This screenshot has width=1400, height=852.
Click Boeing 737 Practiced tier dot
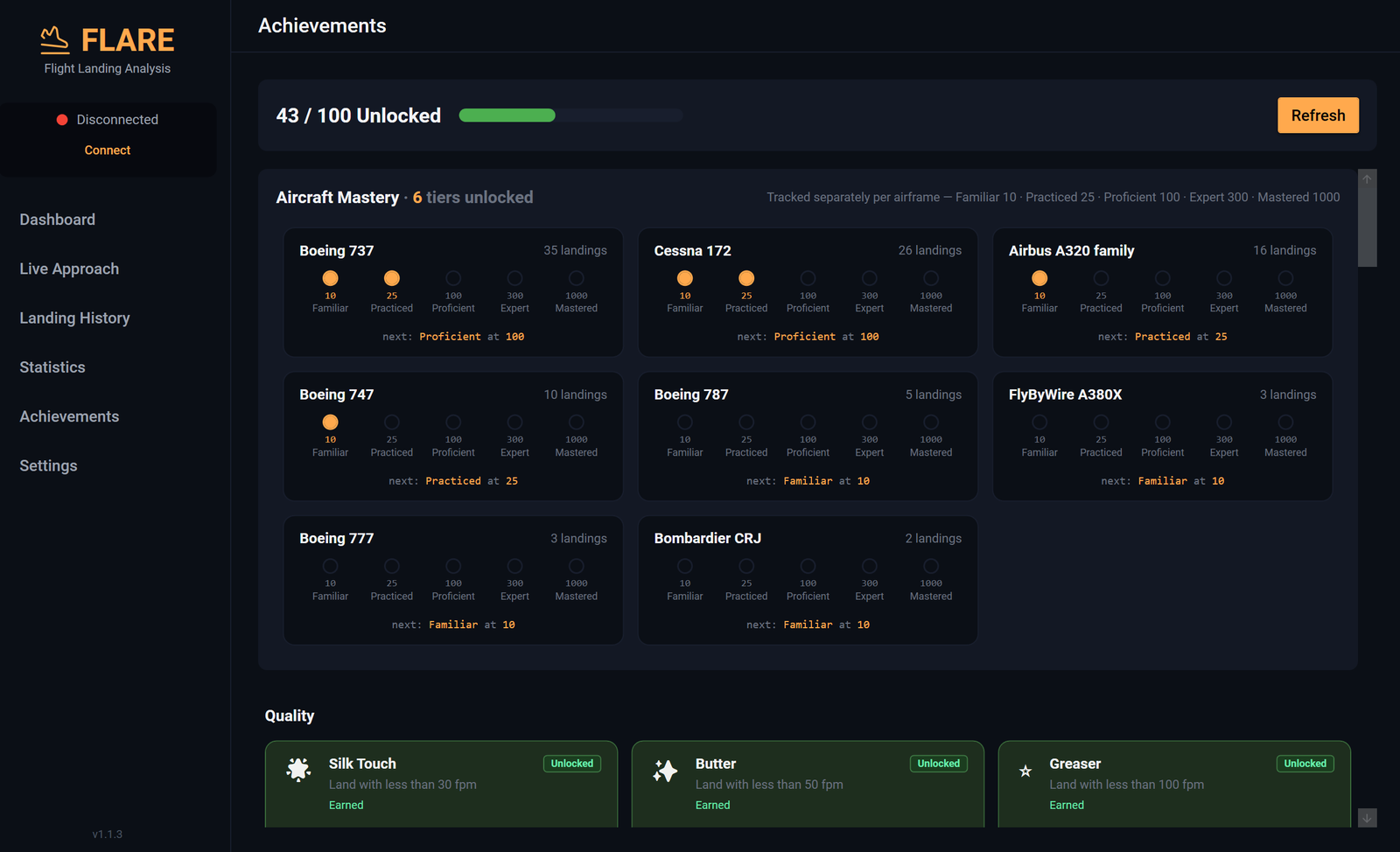pos(392,278)
